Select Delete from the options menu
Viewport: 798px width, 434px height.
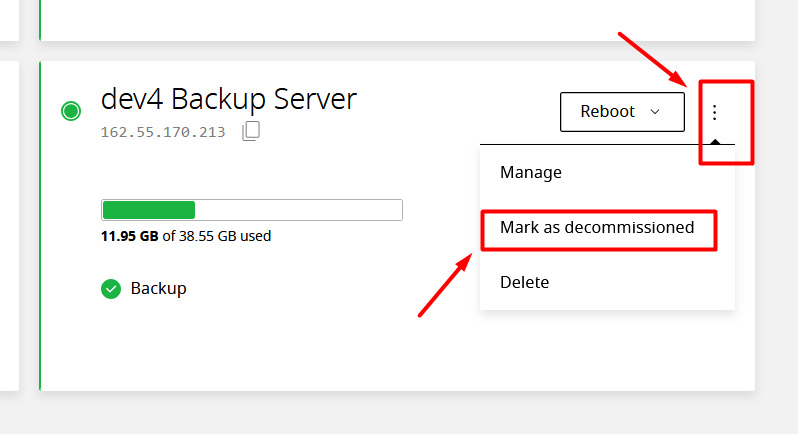pos(525,282)
